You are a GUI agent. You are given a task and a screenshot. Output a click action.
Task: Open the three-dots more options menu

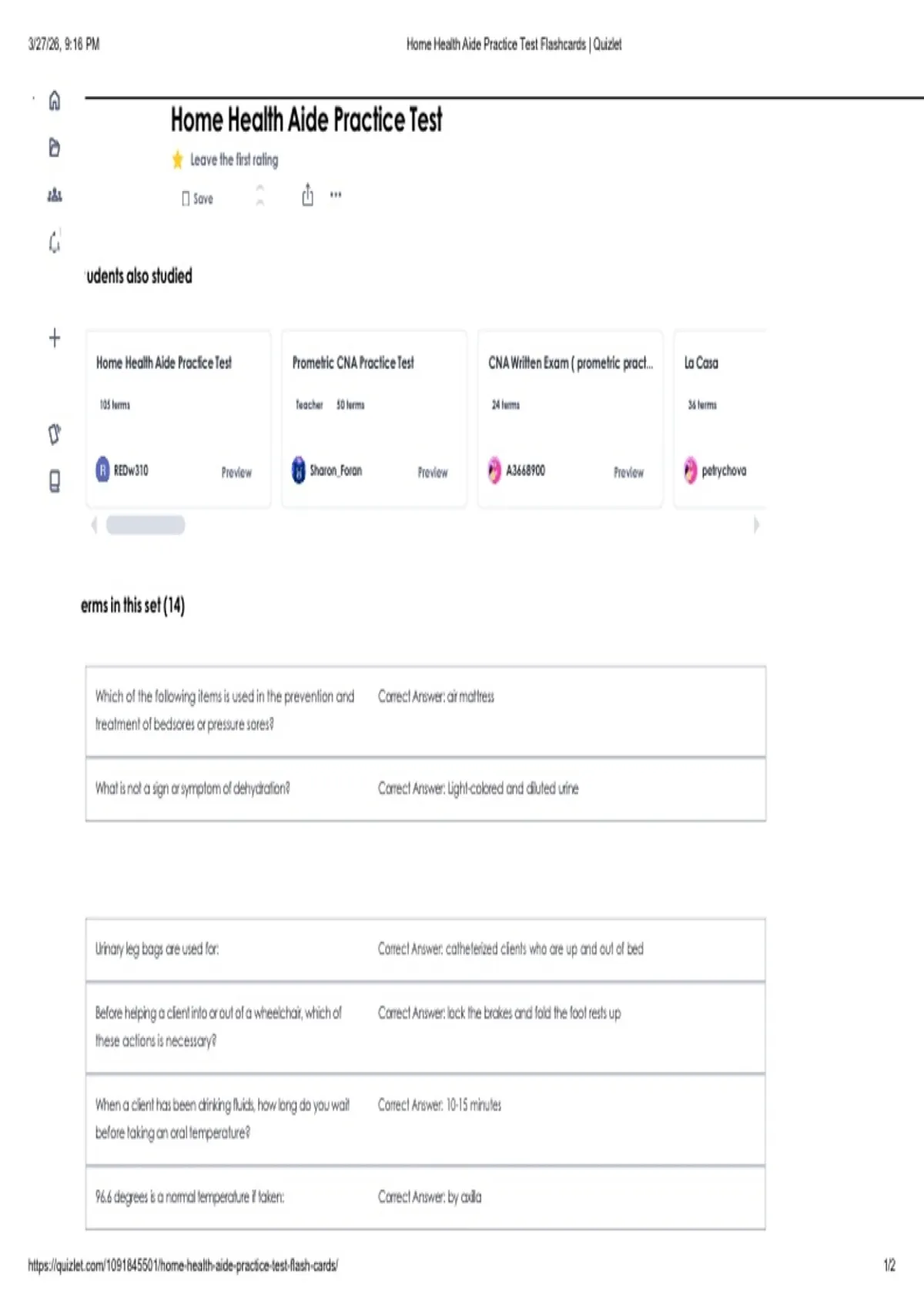click(x=336, y=195)
